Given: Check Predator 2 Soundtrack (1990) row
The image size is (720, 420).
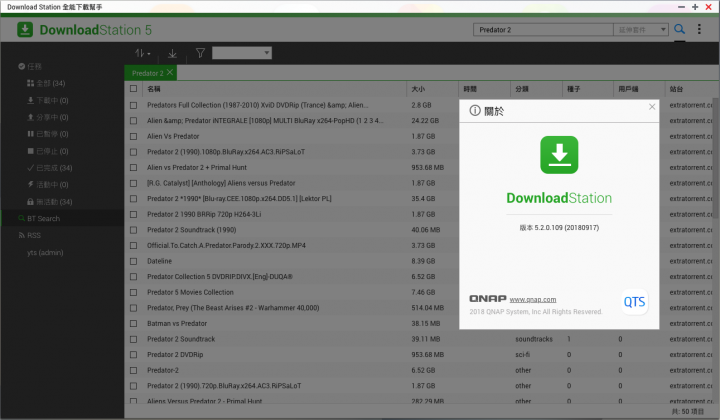Looking at the screenshot, I should pos(133,230).
